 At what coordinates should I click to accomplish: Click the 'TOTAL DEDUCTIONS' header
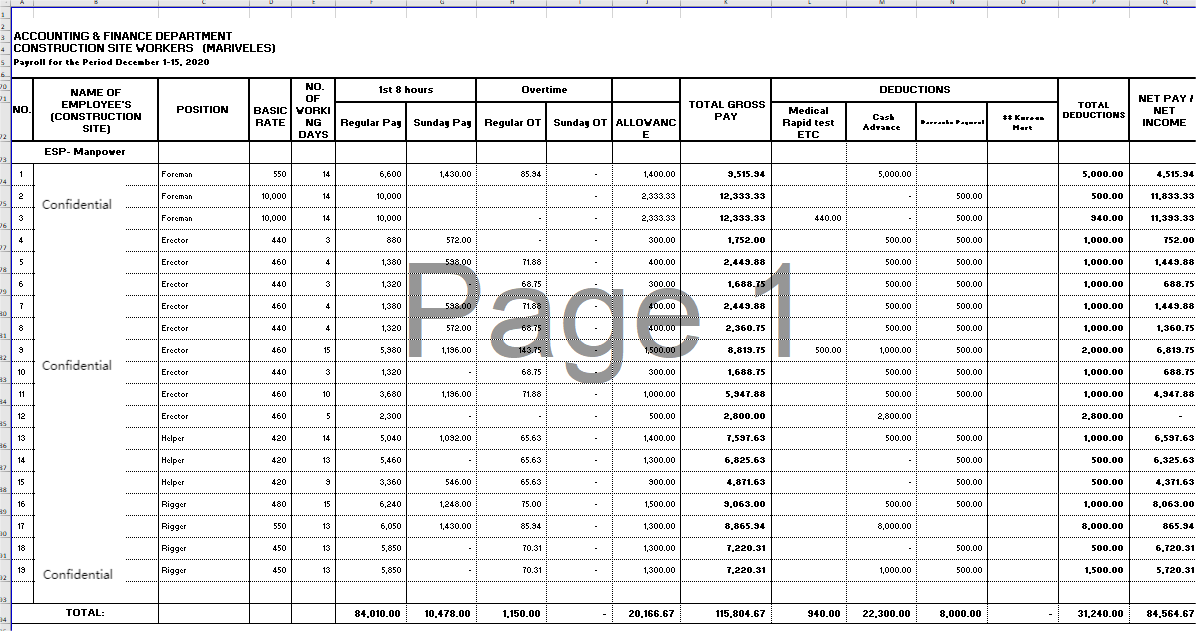point(1094,110)
